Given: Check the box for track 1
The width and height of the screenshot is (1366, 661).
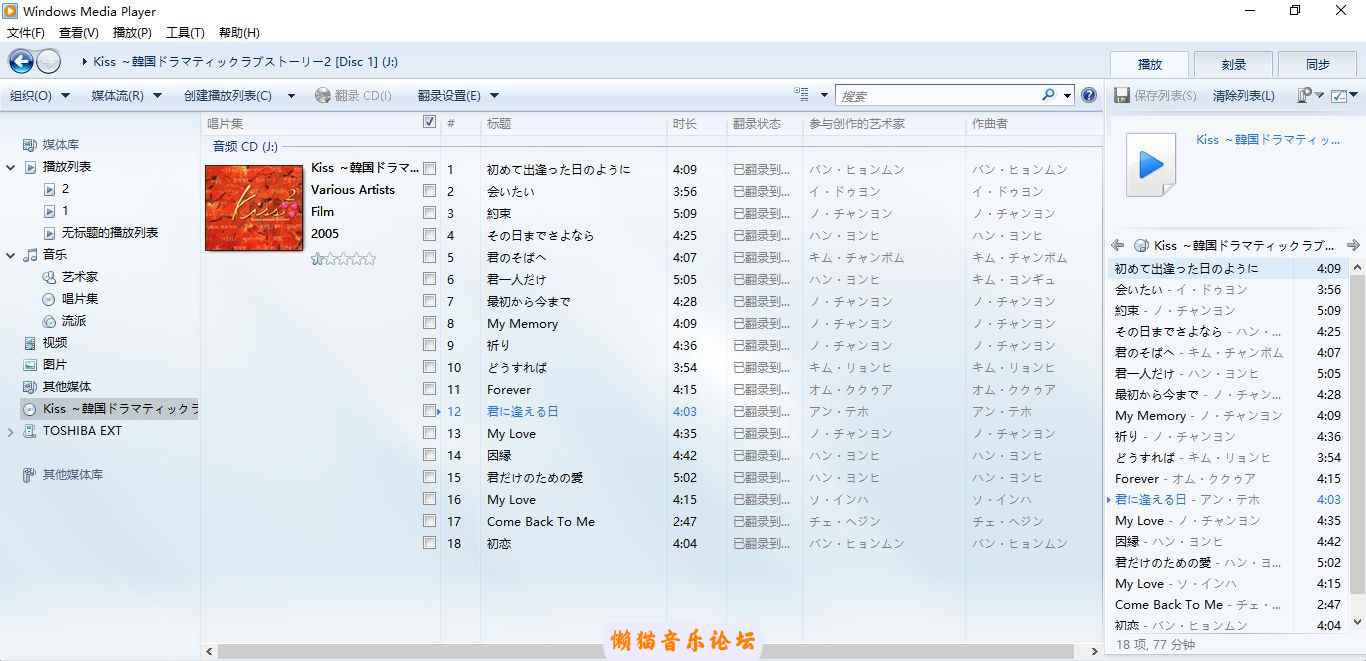Looking at the screenshot, I should (x=430, y=169).
